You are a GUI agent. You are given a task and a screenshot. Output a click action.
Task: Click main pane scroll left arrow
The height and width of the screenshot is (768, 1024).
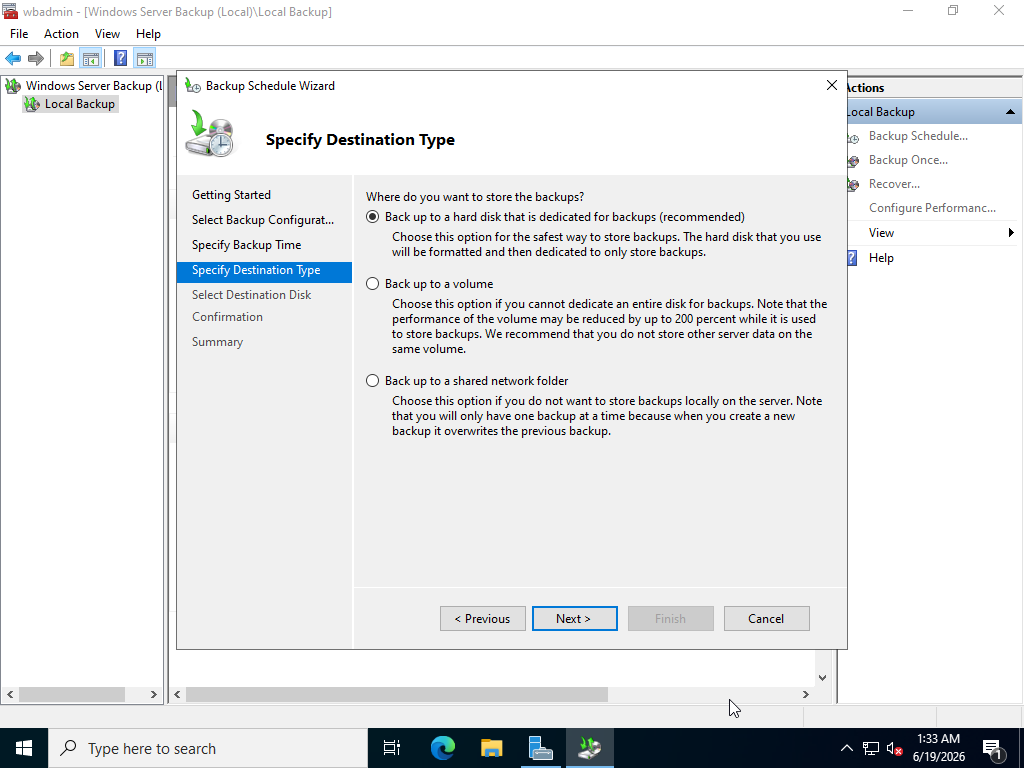click(177, 694)
